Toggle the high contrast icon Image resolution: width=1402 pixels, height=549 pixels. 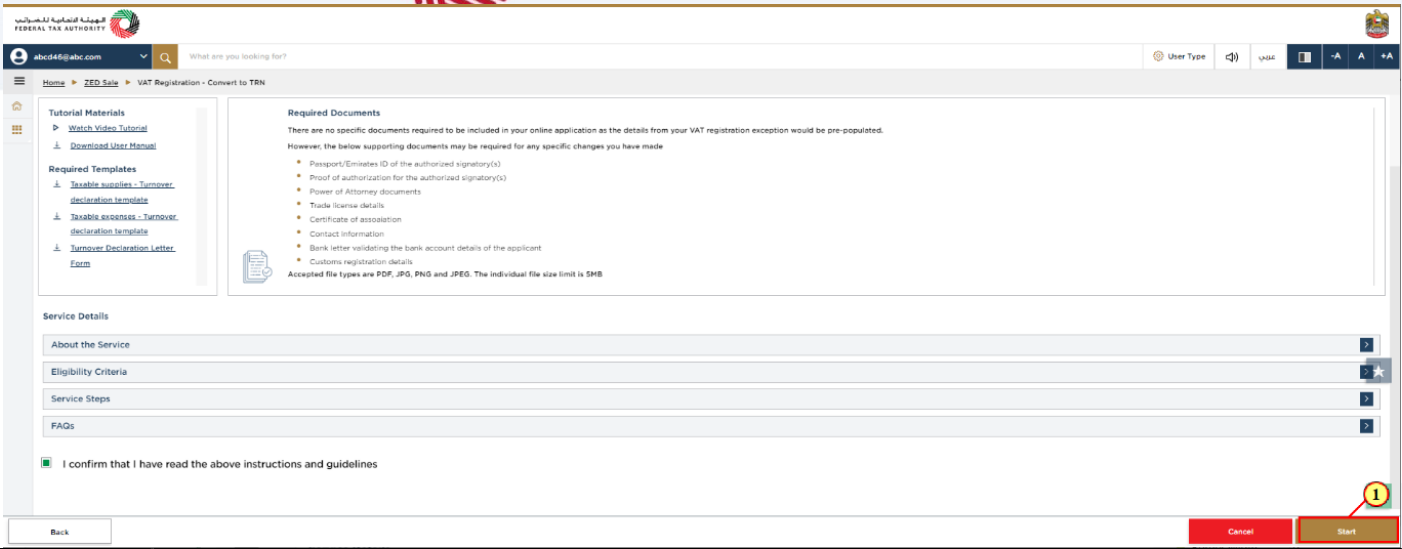pyautogui.click(x=1304, y=57)
